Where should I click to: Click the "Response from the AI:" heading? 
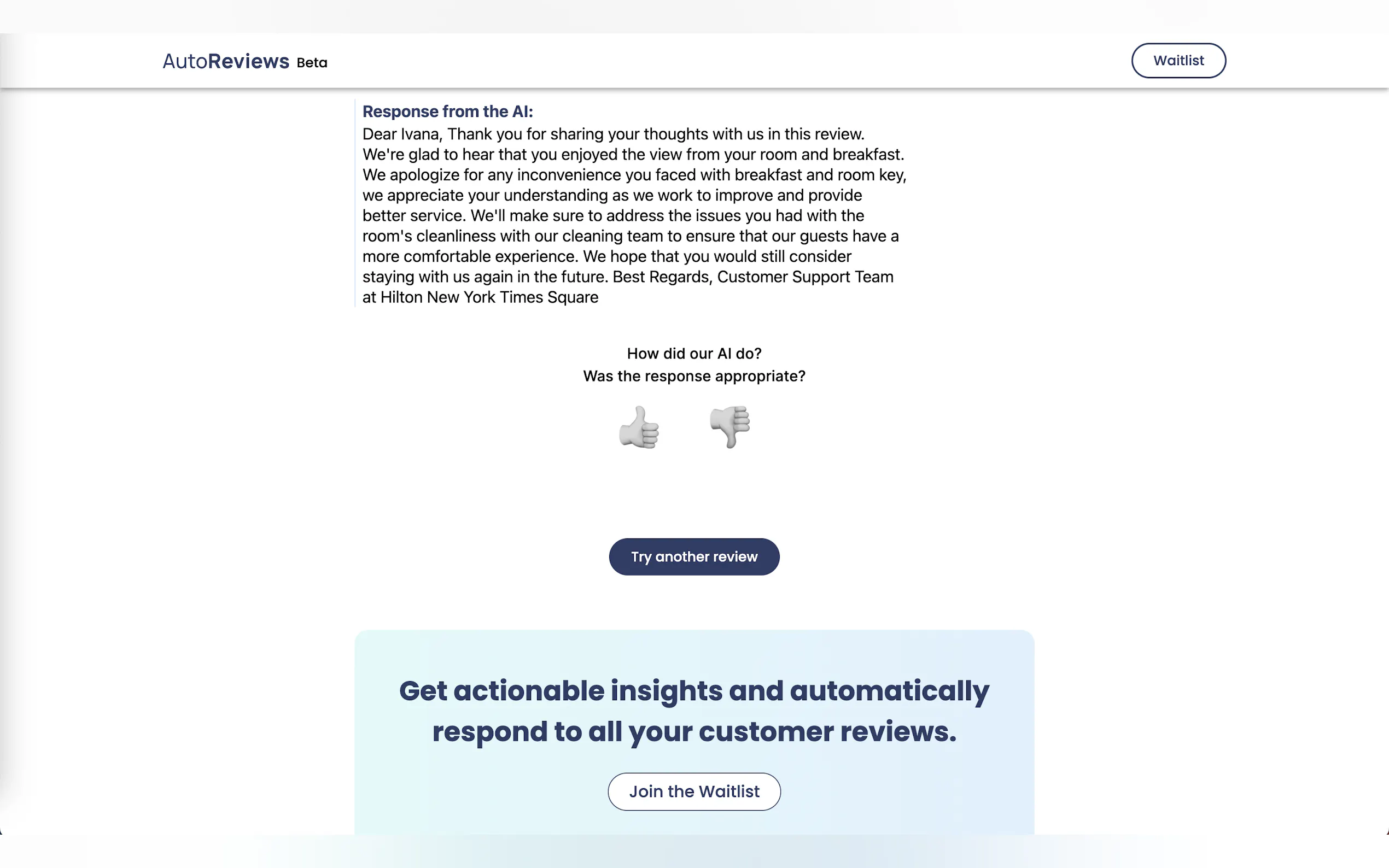point(447,112)
